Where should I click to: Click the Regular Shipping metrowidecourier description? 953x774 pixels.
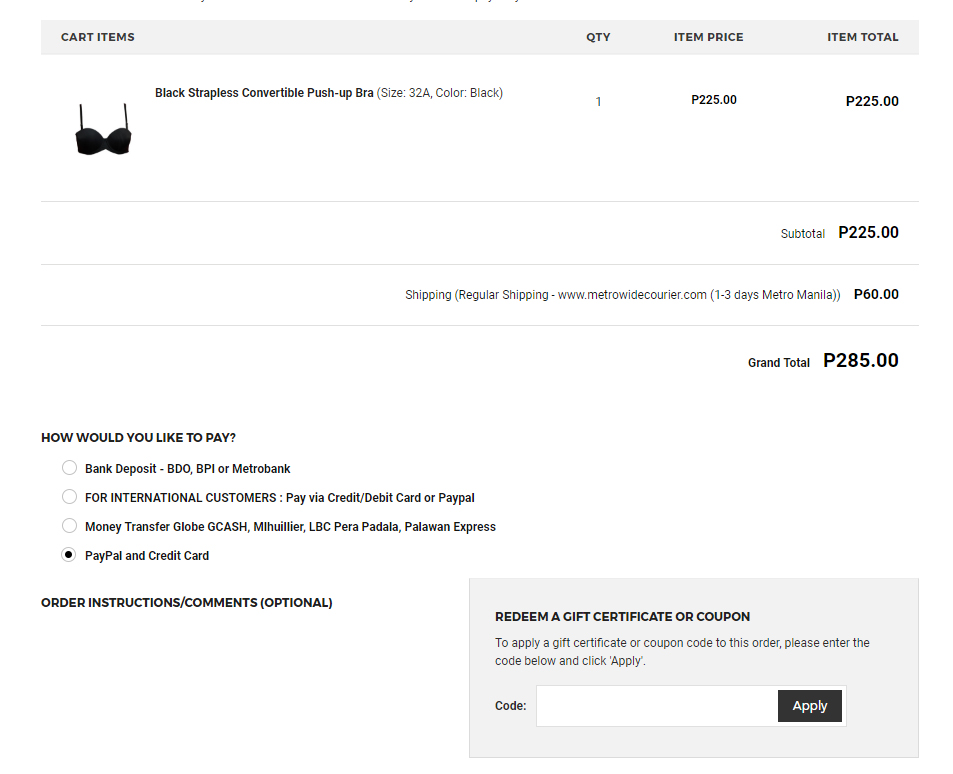tap(622, 295)
